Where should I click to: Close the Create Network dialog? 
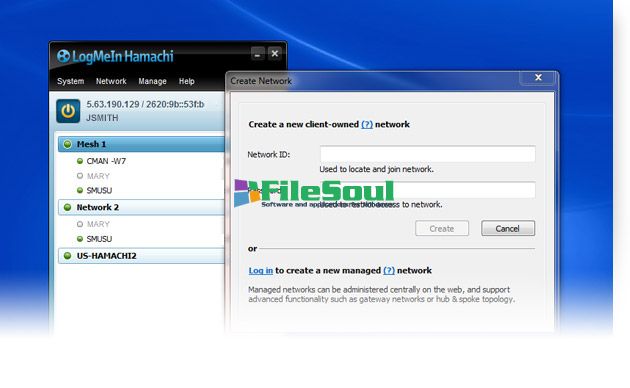pyautogui.click(x=538, y=77)
